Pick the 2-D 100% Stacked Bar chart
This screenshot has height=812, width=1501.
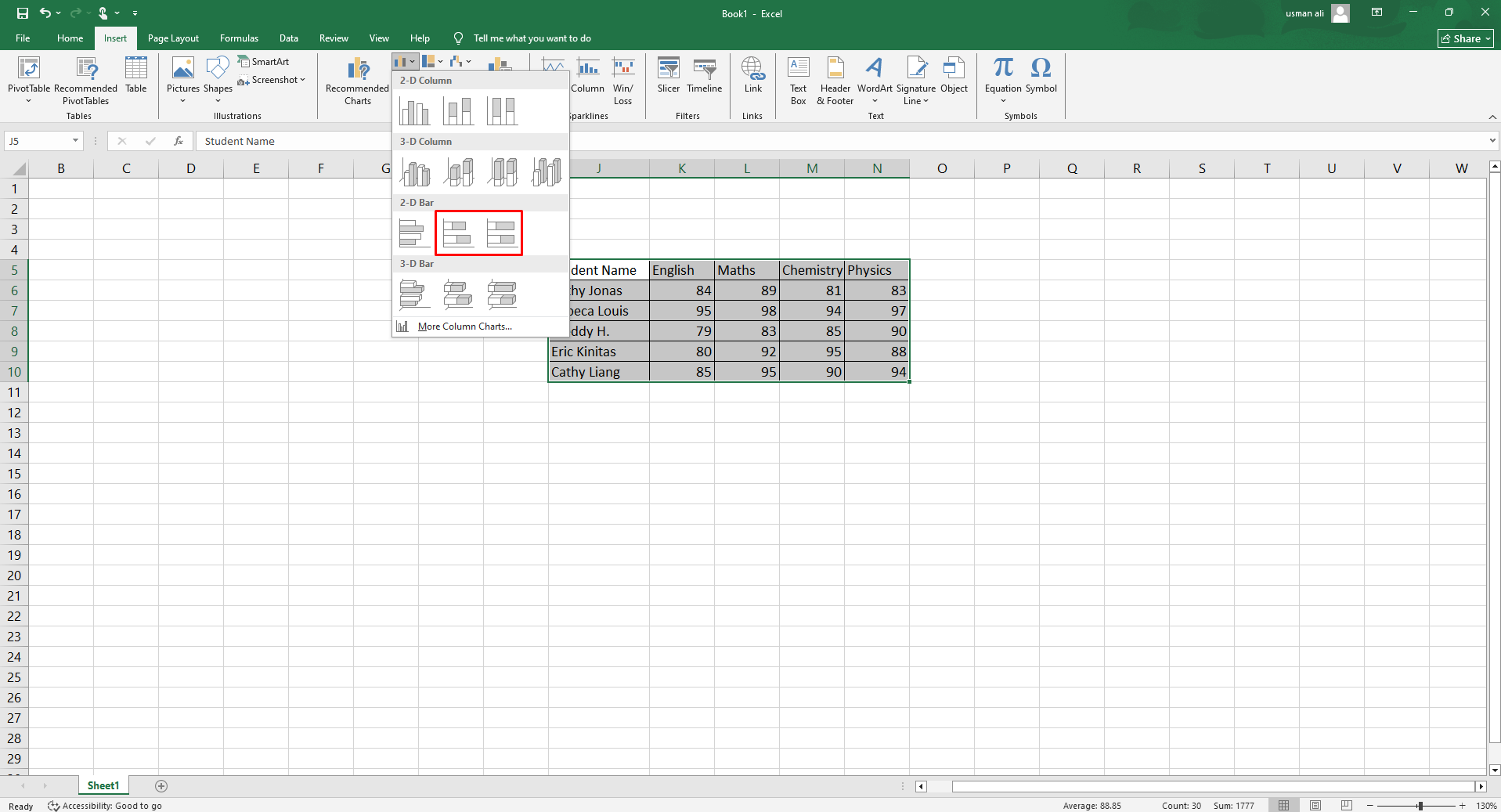point(502,233)
